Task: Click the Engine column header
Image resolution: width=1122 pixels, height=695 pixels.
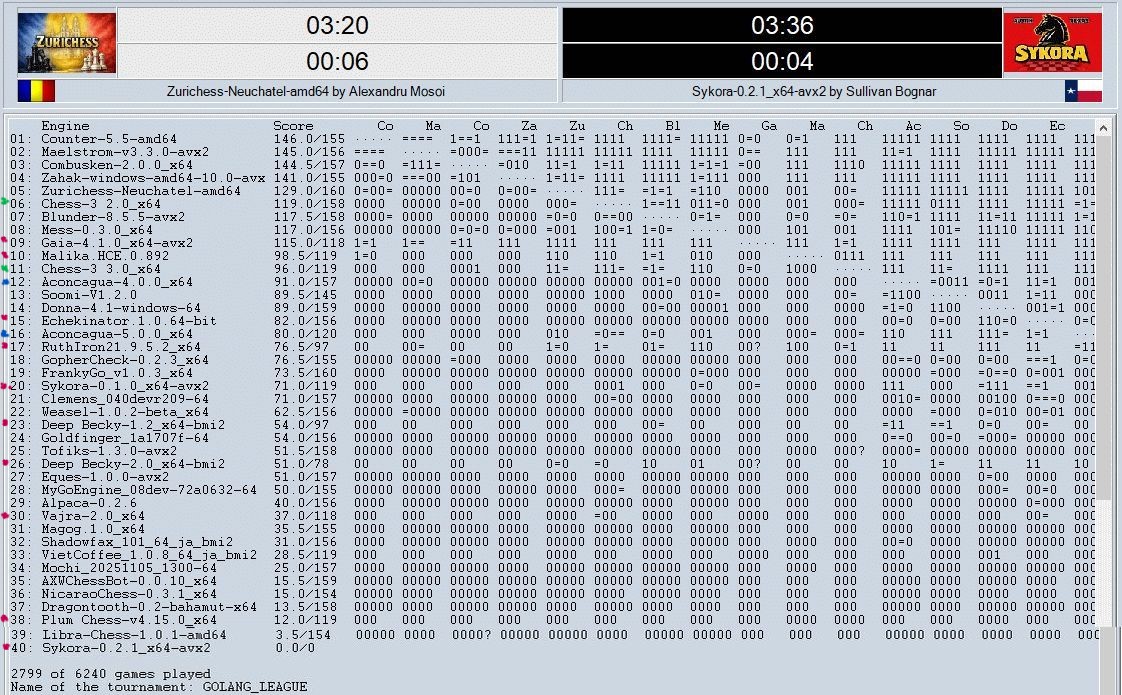Action: coord(65,126)
